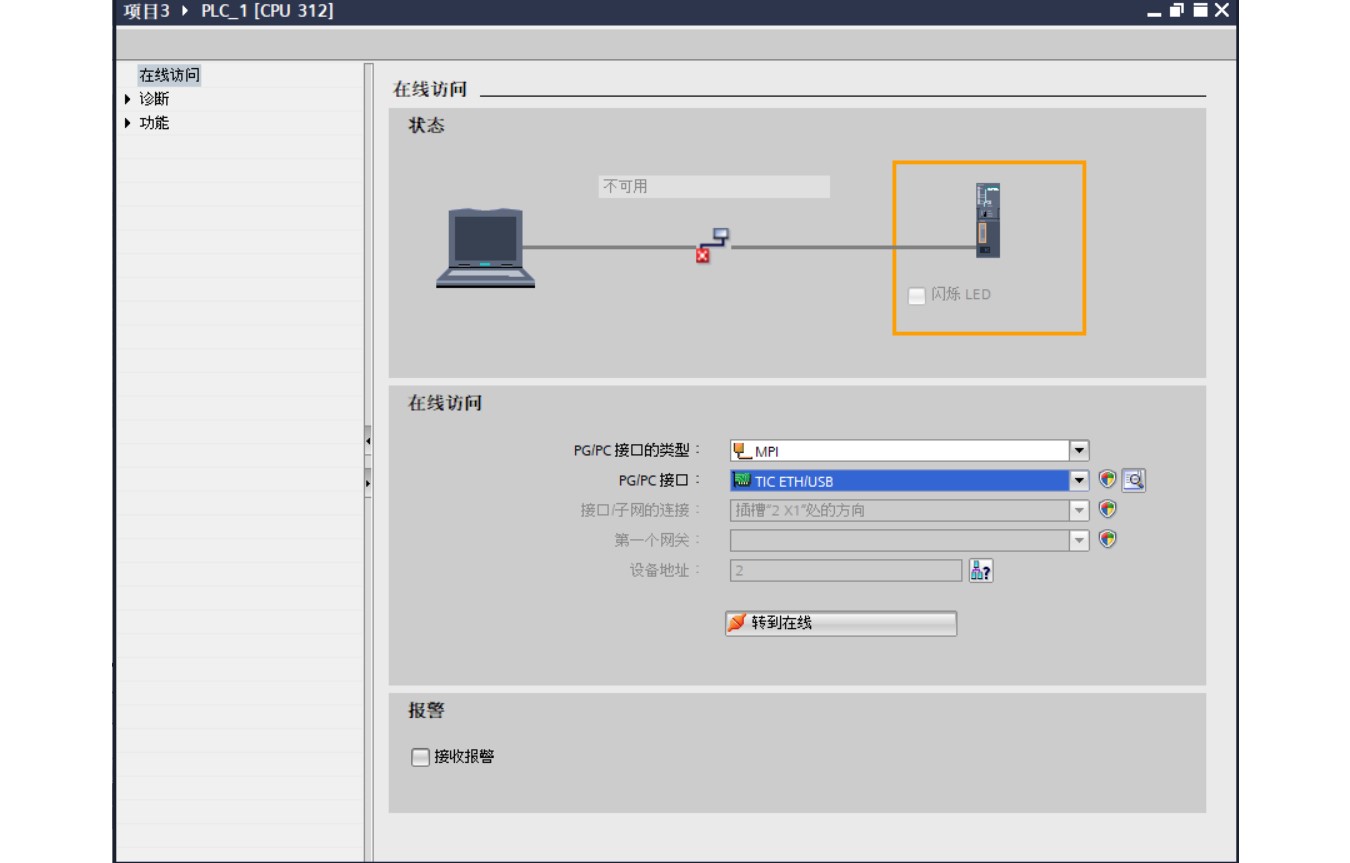Image resolution: width=1350 pixels, height=863 pixels.
Task: Enable the 闪烁 LED checkbox
Action: click(x=916, y=296)
